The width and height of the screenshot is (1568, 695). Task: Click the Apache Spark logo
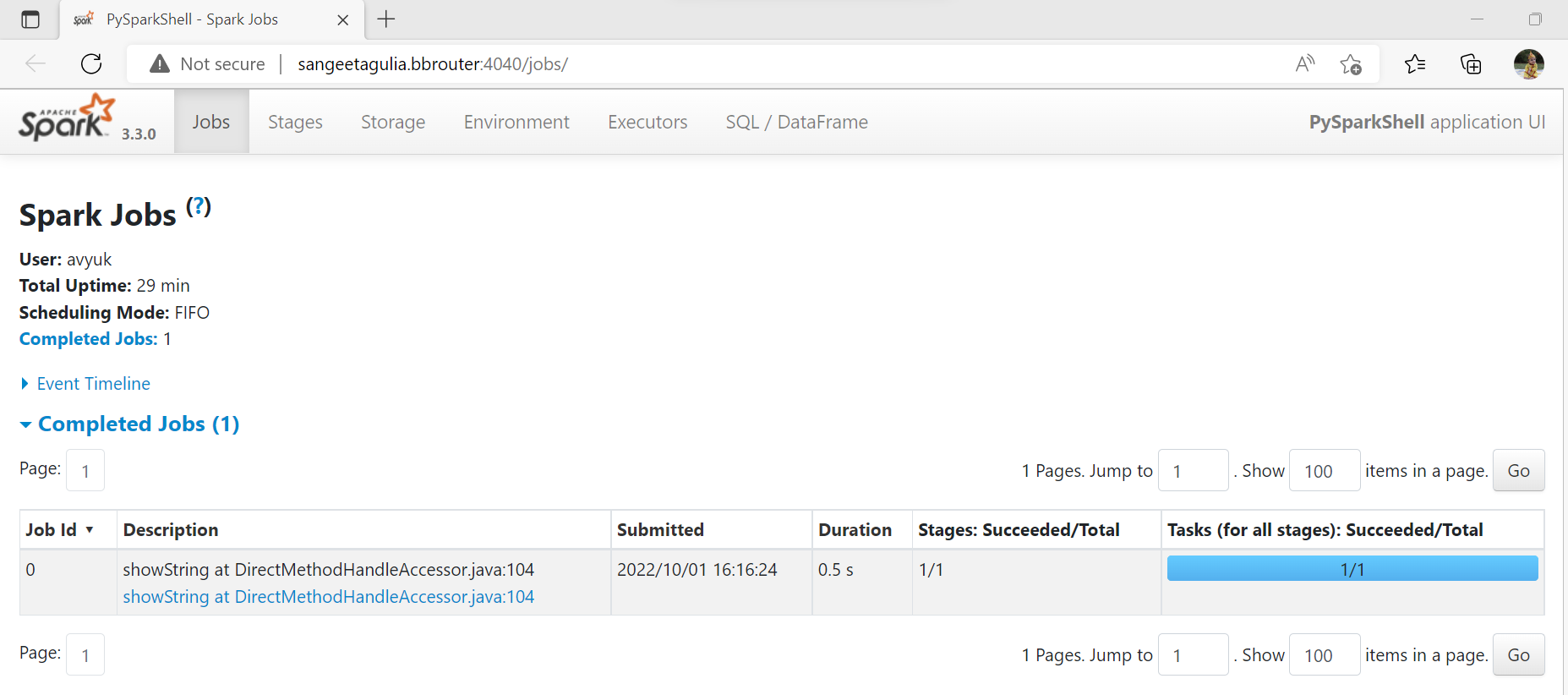[x=67, y=118]
